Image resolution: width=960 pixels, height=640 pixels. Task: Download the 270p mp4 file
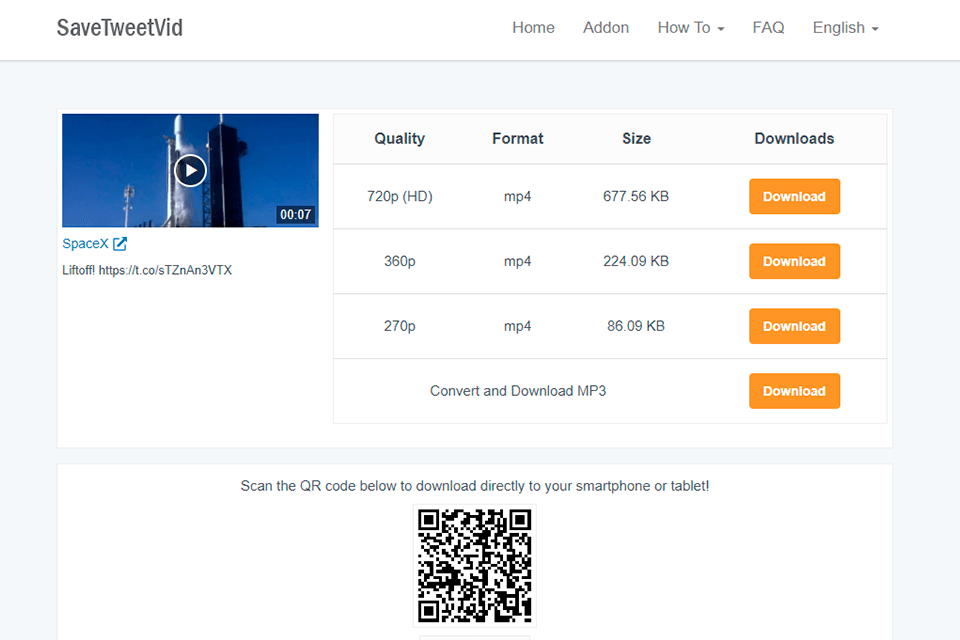pyautogui.click(x=794, y=326)
